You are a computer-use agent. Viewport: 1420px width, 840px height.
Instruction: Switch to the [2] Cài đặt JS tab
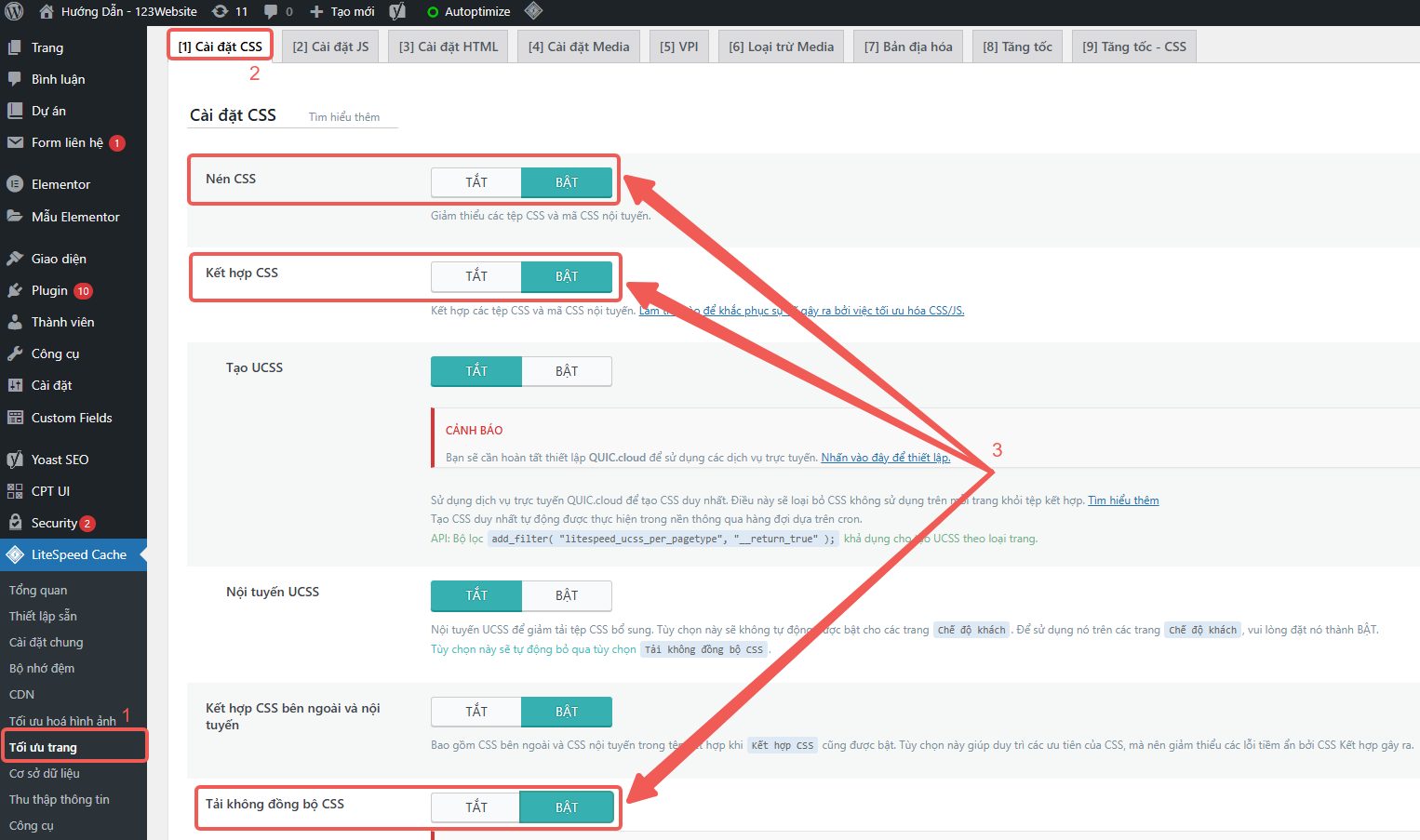(x=330, y=47)
